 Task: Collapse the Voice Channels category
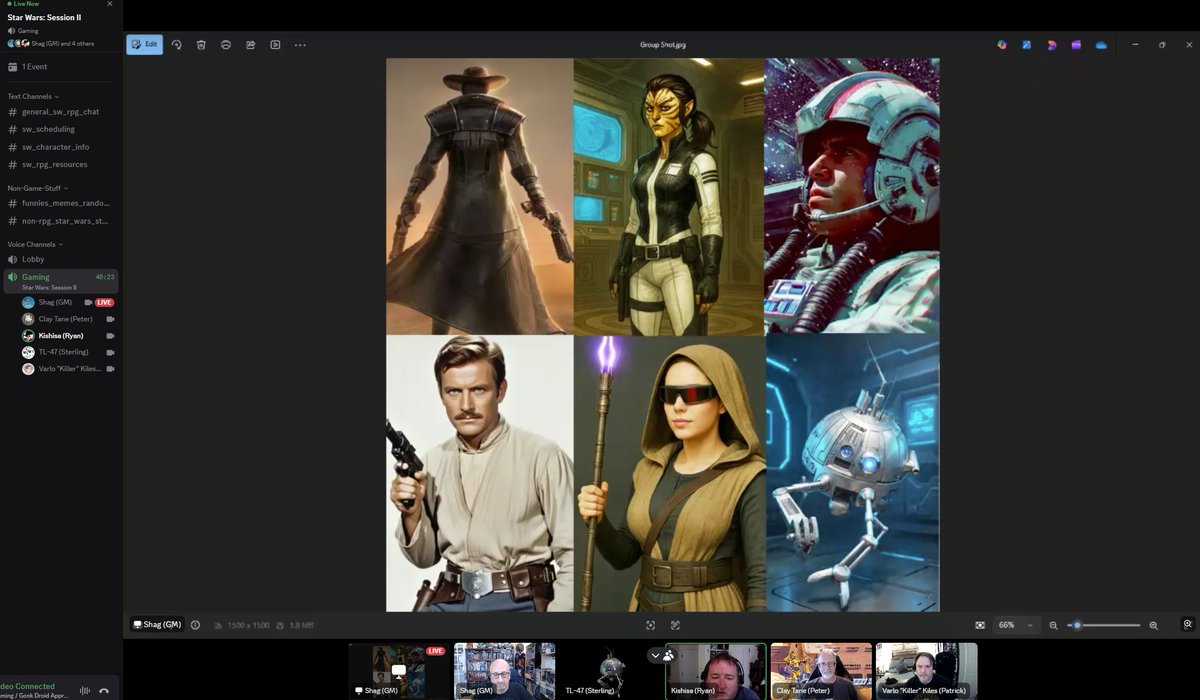pos(35,244)
